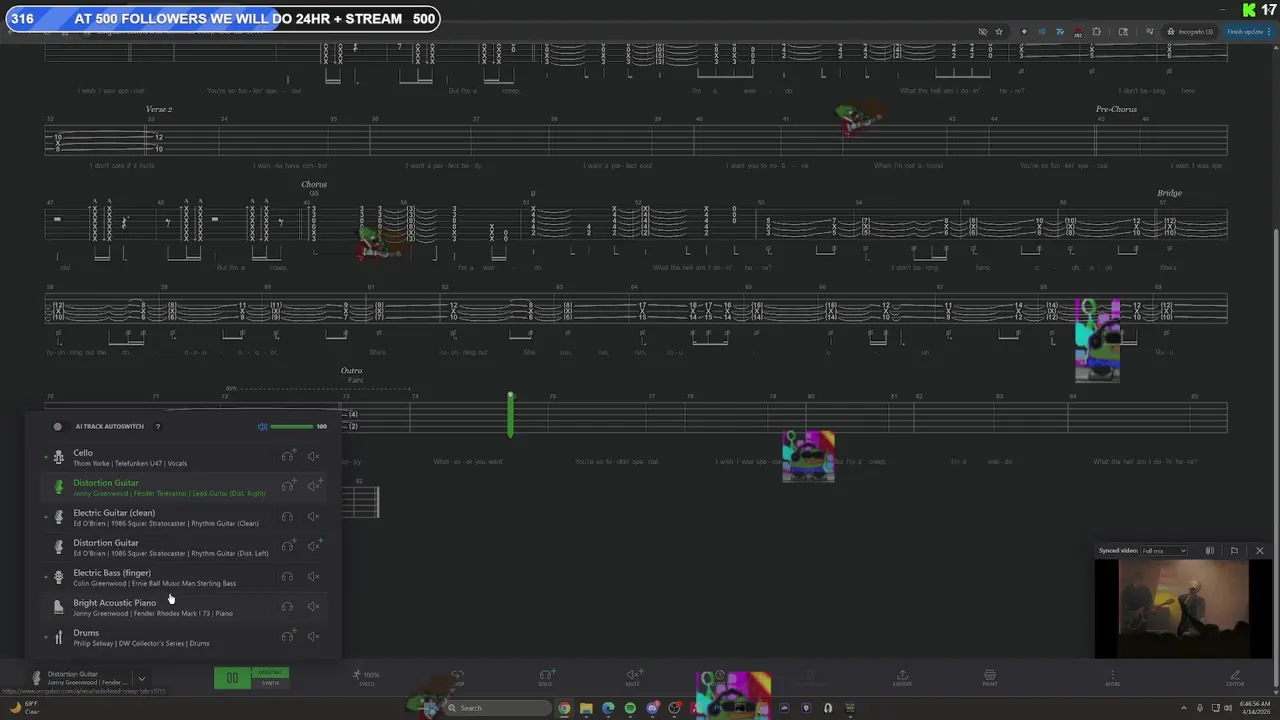This screenshot has height=720, width=1280.
Task: Solo the Rhythm Guitar (Dist. Left) track
Action: (x=288, y=546)
